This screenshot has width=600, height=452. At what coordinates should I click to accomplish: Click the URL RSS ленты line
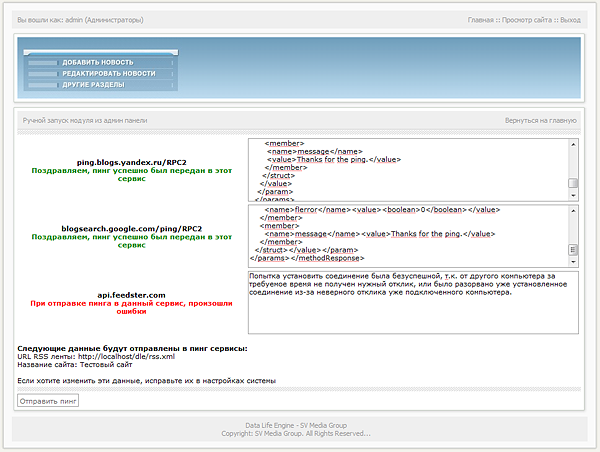click(x=96, y=356)
